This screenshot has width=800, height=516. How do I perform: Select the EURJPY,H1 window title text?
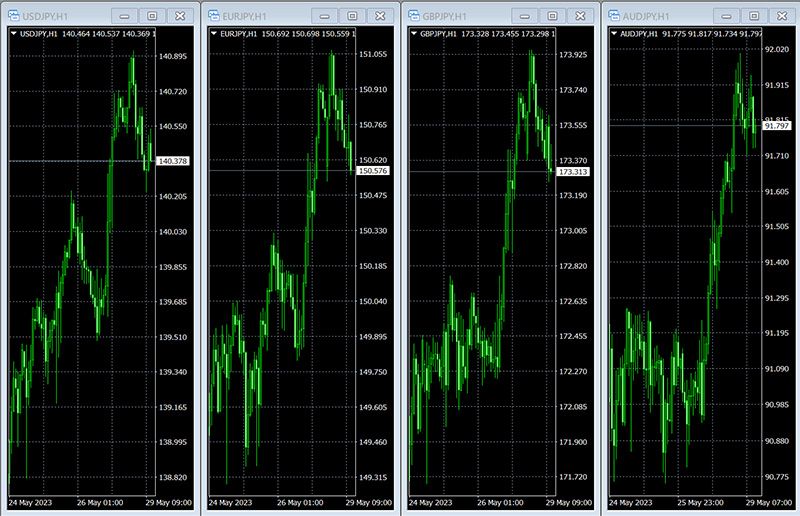(x=244, y=16)
